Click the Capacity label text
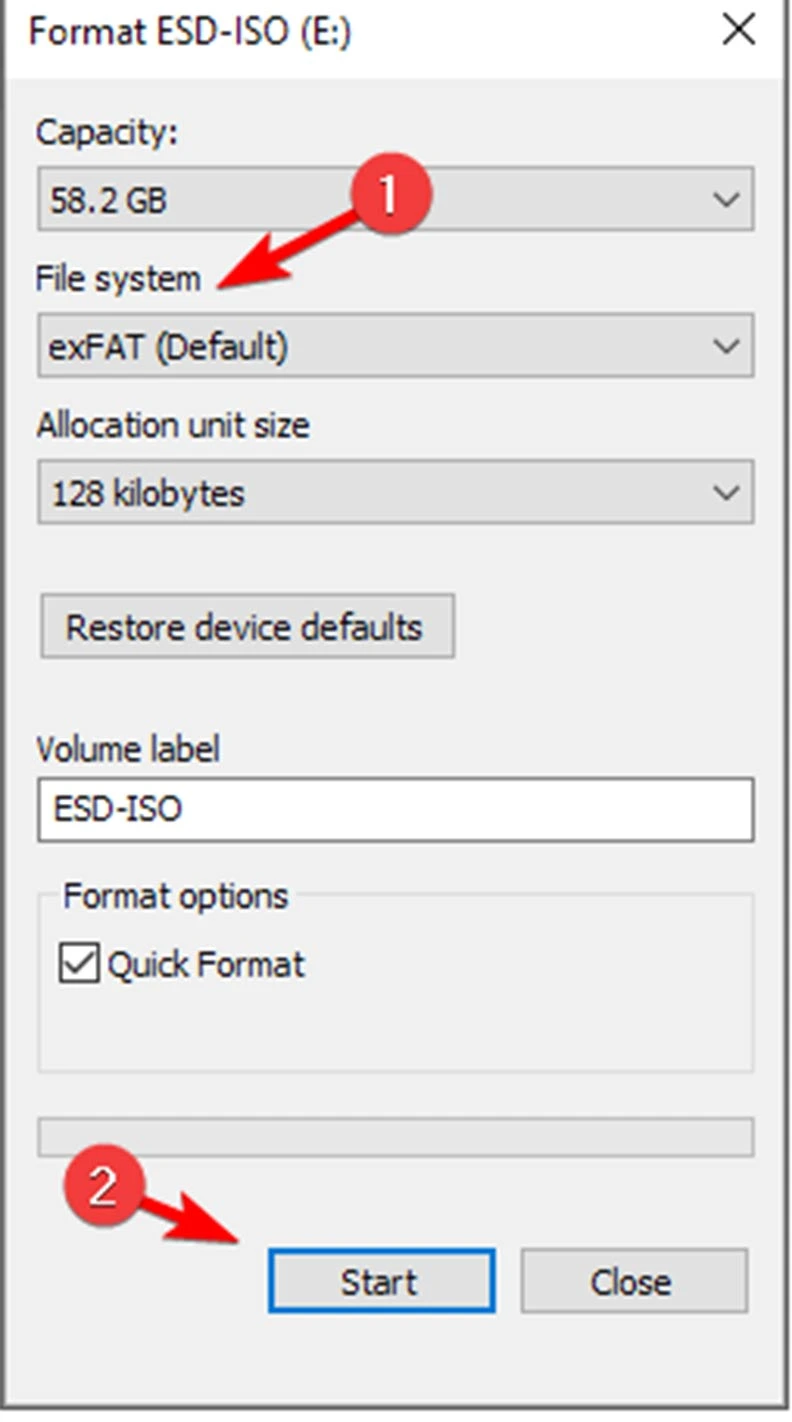Screen dimensions: 792x1422 [107, 132]
